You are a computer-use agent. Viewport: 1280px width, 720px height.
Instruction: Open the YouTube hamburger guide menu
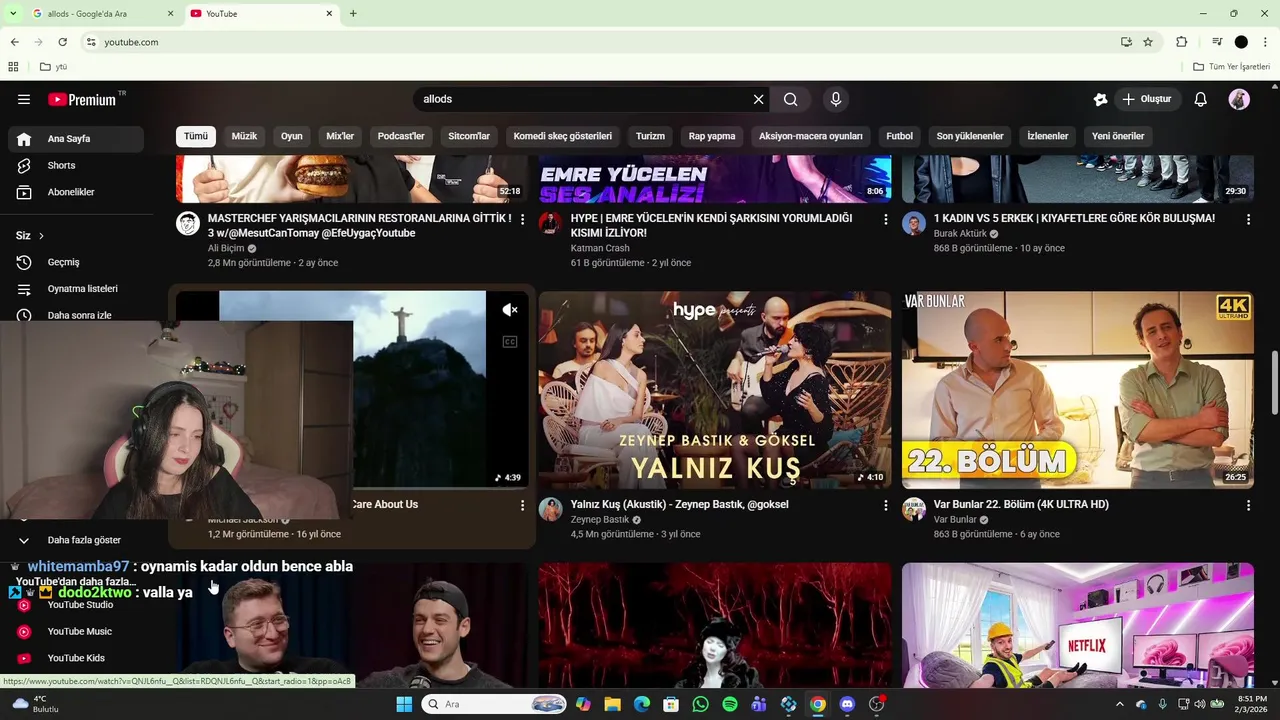pos(24,99)
